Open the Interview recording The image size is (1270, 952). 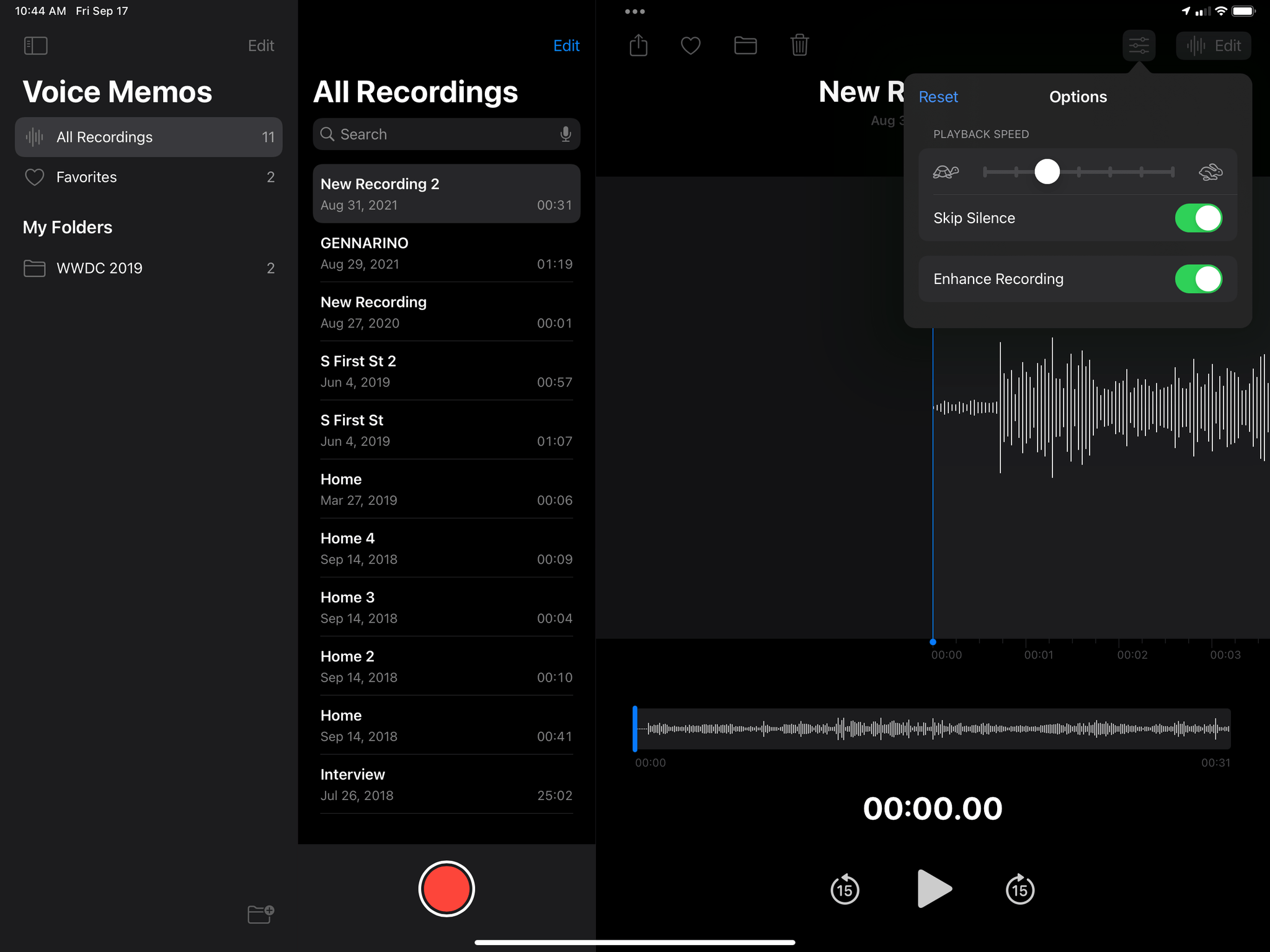(x=446, y=784)
